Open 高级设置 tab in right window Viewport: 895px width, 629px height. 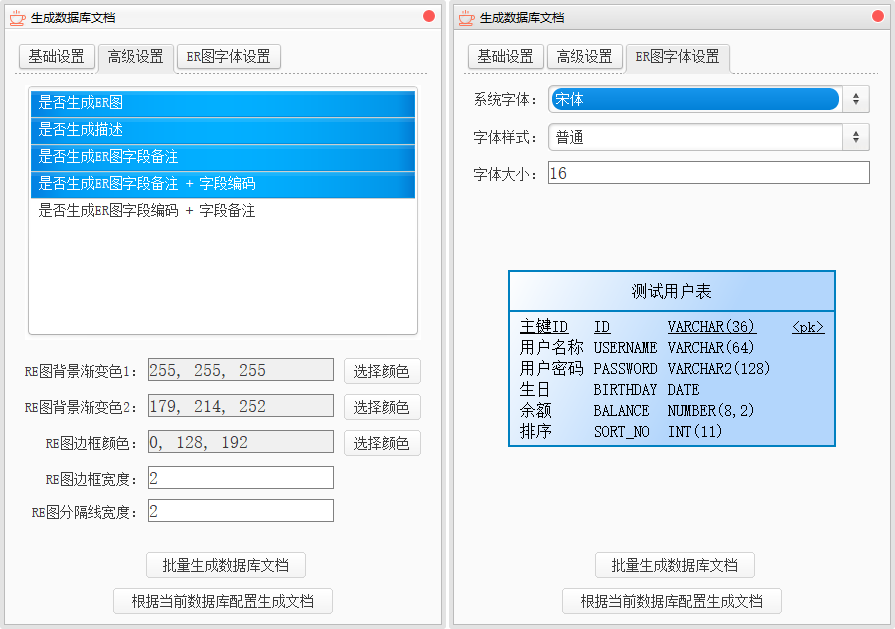pyautogui.click(x=584, y=57)
